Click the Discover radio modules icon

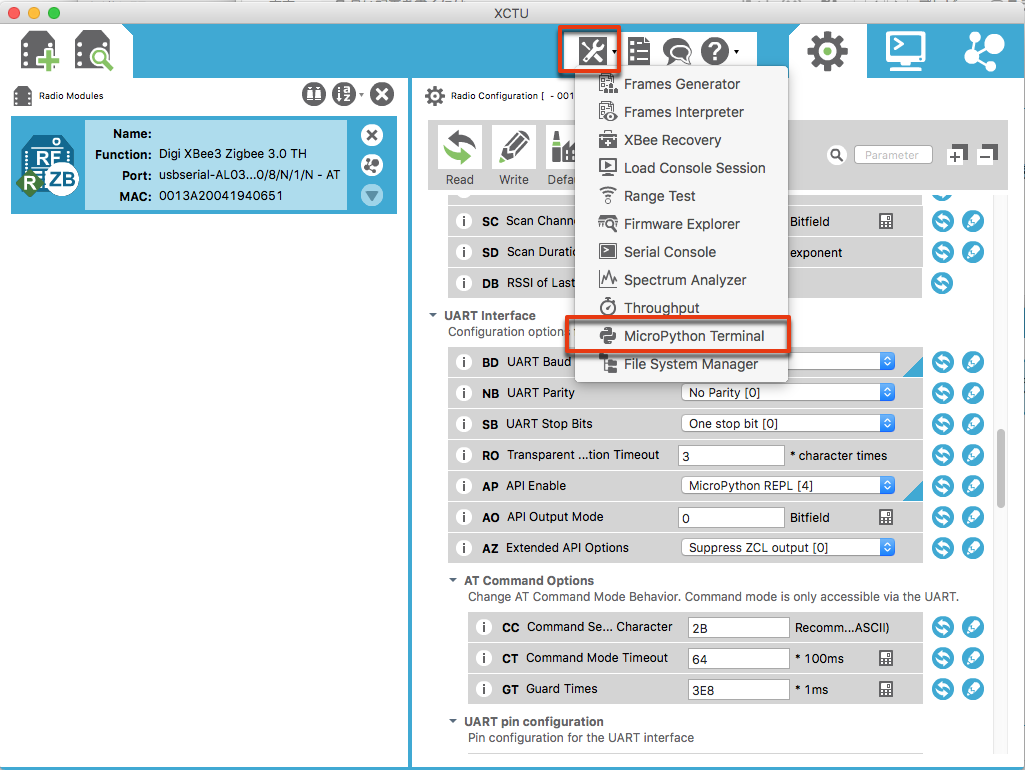coord(93,50)
